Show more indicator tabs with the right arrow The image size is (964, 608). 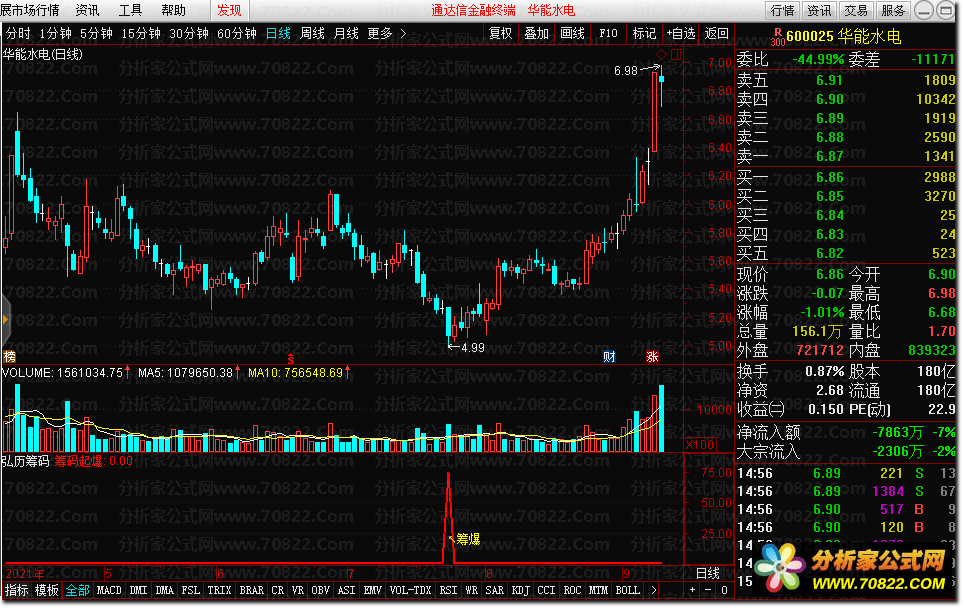coord(653,590)
